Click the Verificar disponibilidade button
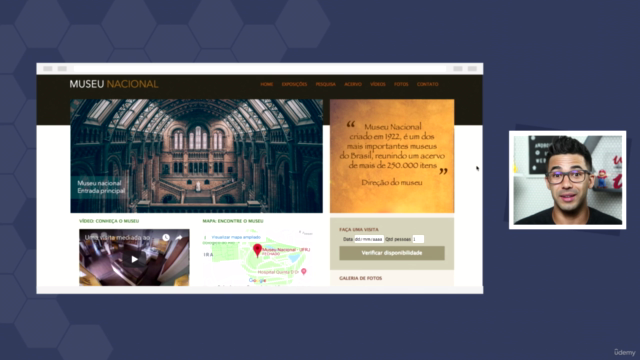640x360 pixels. pos(392,253)
